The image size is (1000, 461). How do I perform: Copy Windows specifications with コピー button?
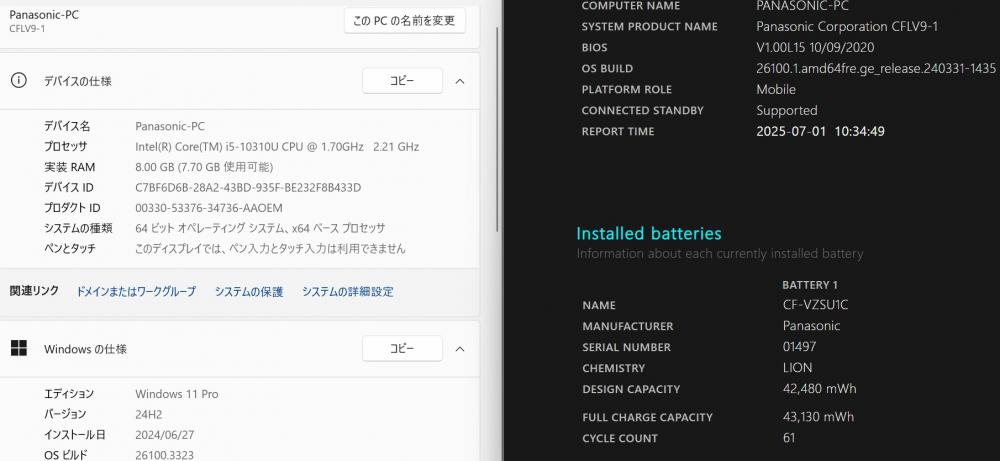[402, 349]
